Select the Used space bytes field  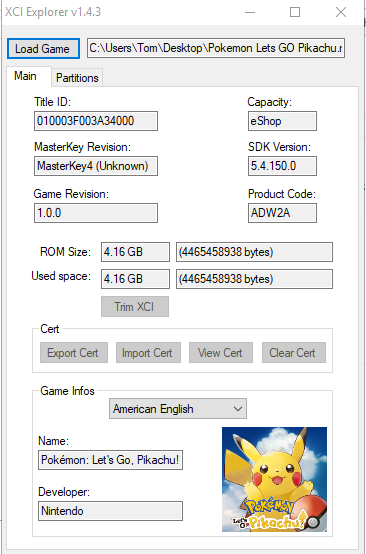[x=254, y=279]
